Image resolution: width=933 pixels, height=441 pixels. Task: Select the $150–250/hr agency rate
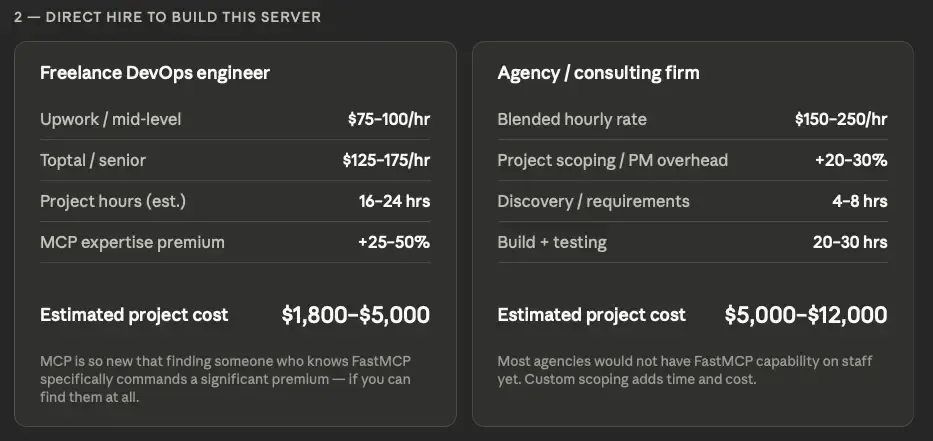click(x=840, y=119)
